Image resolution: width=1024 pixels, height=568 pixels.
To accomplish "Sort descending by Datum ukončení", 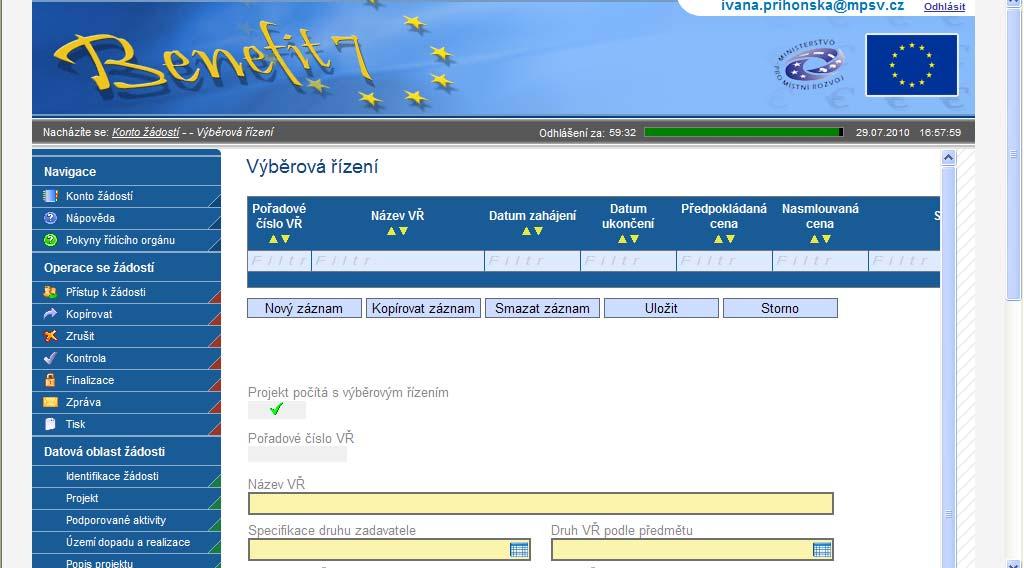I will 634,239.
